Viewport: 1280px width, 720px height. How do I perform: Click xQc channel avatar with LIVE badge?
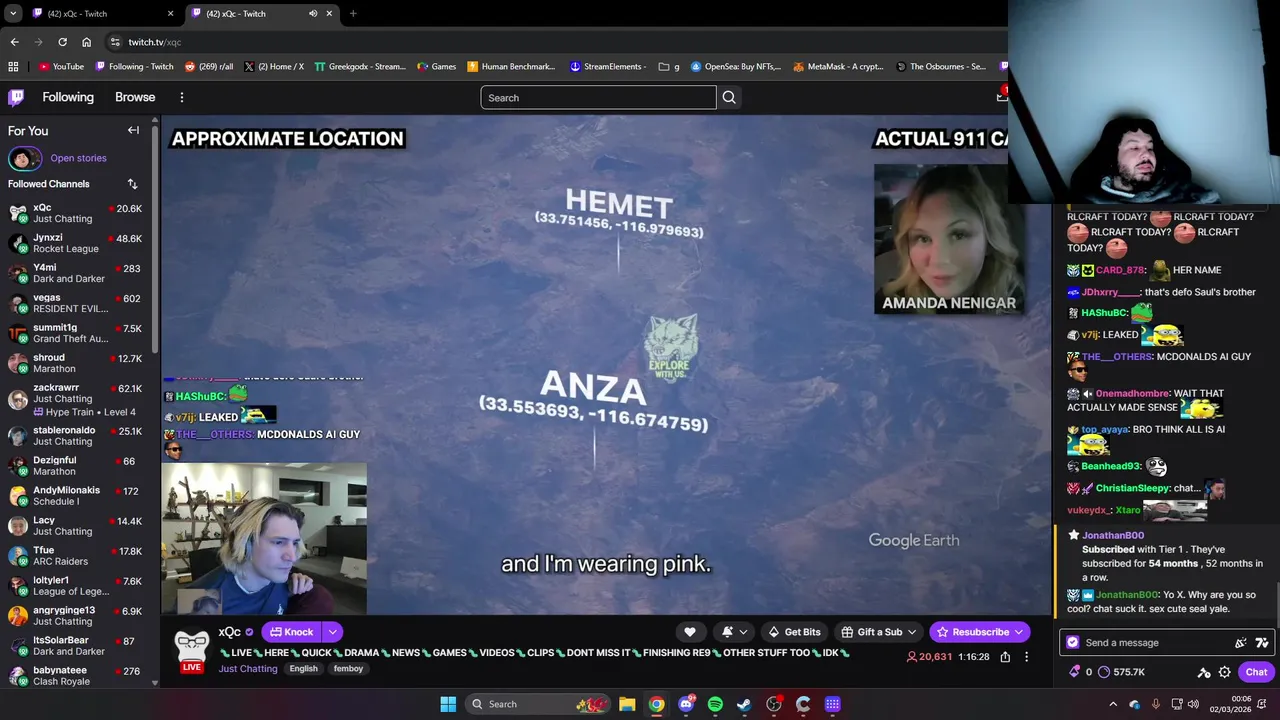[191, 650]
